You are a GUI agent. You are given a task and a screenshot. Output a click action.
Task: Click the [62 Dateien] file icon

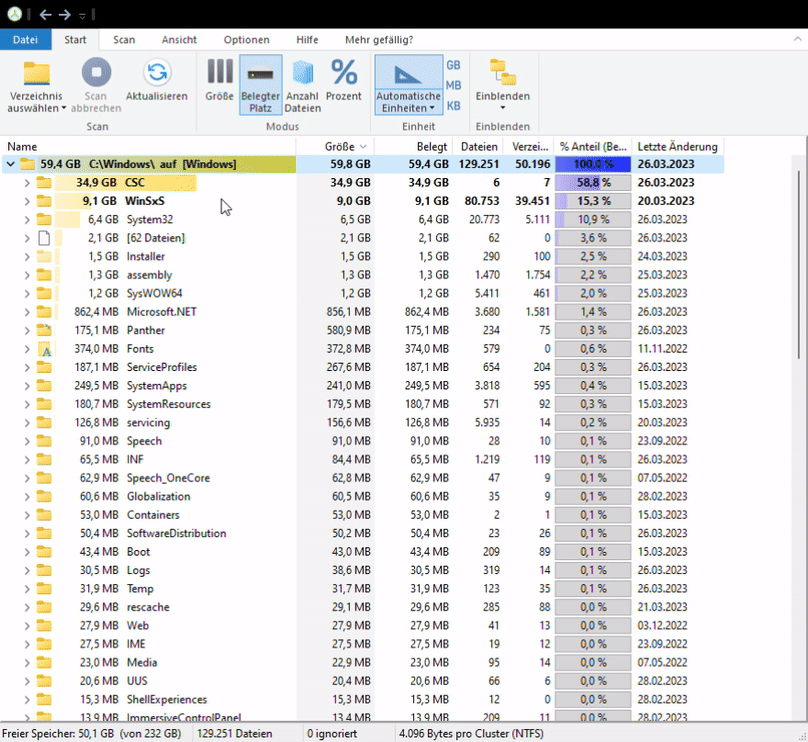[44, 238]
